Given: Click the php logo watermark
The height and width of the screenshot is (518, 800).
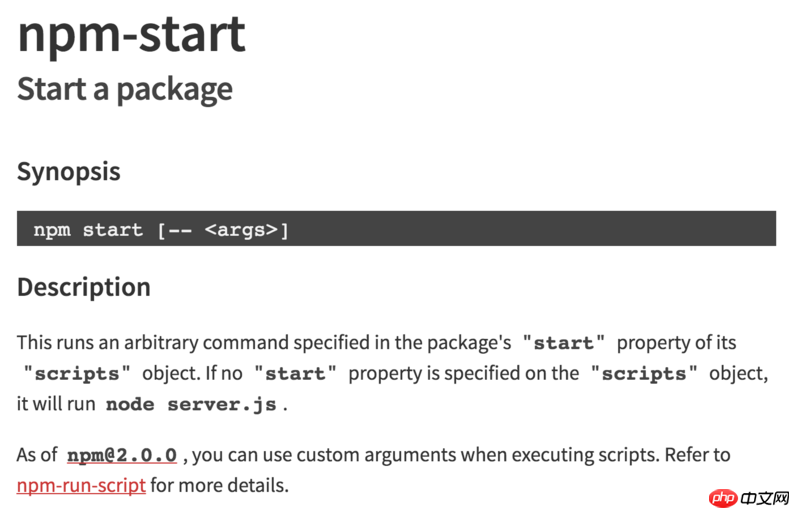Looking at the screenshot, I should [724, 497].
